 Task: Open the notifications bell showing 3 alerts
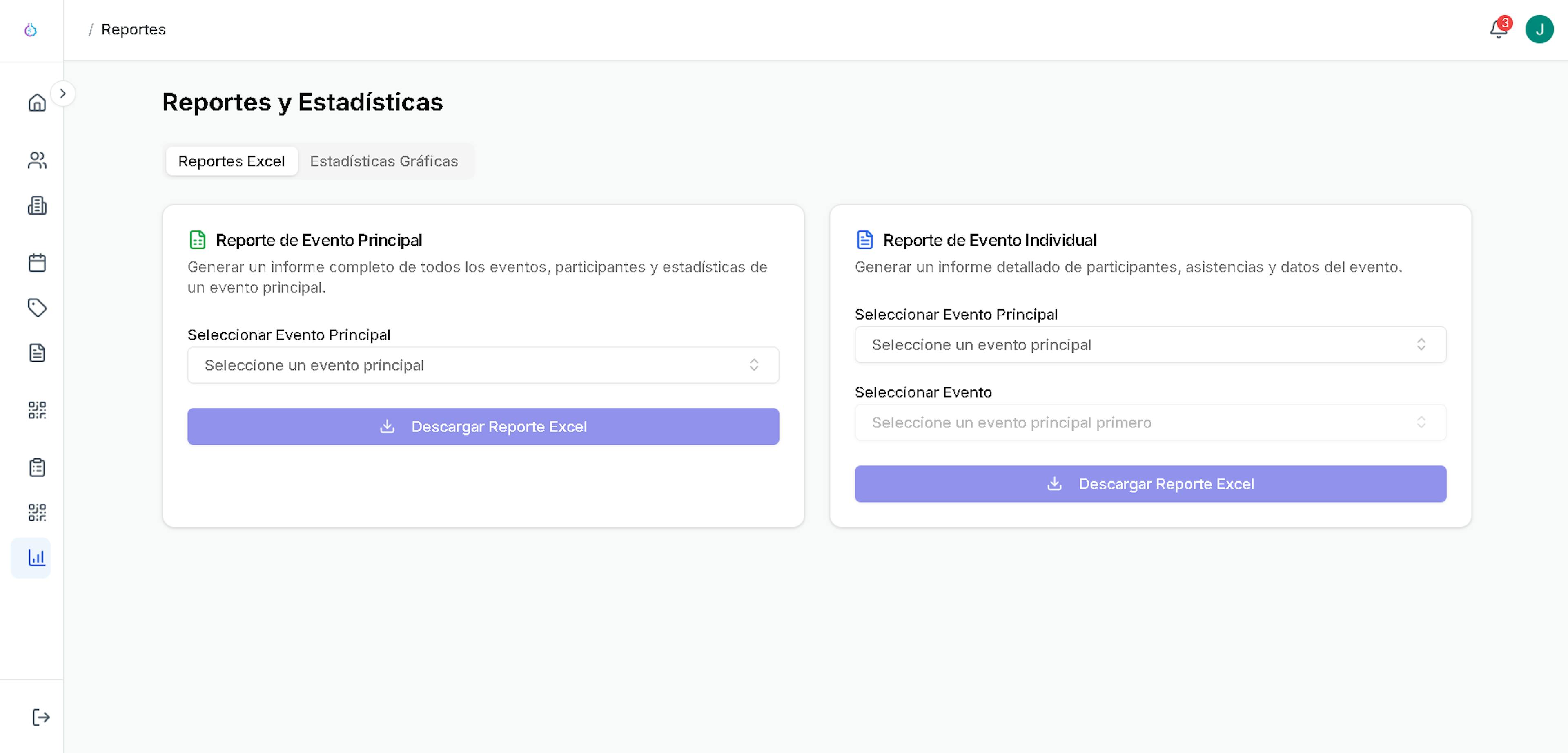[1498, 29]
